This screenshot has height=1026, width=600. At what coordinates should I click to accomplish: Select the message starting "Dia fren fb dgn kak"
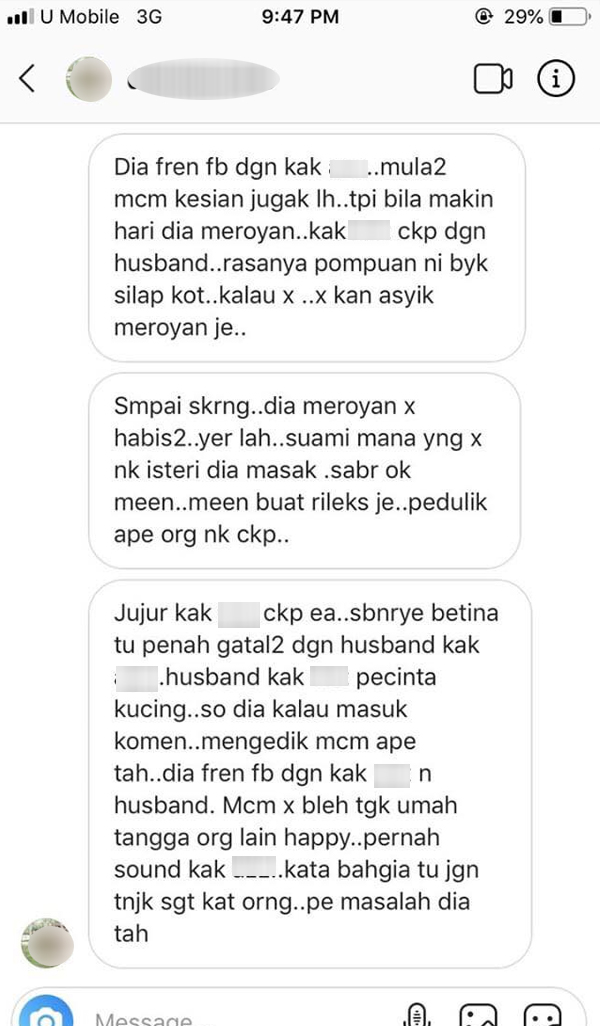click(x=307, y=247)
